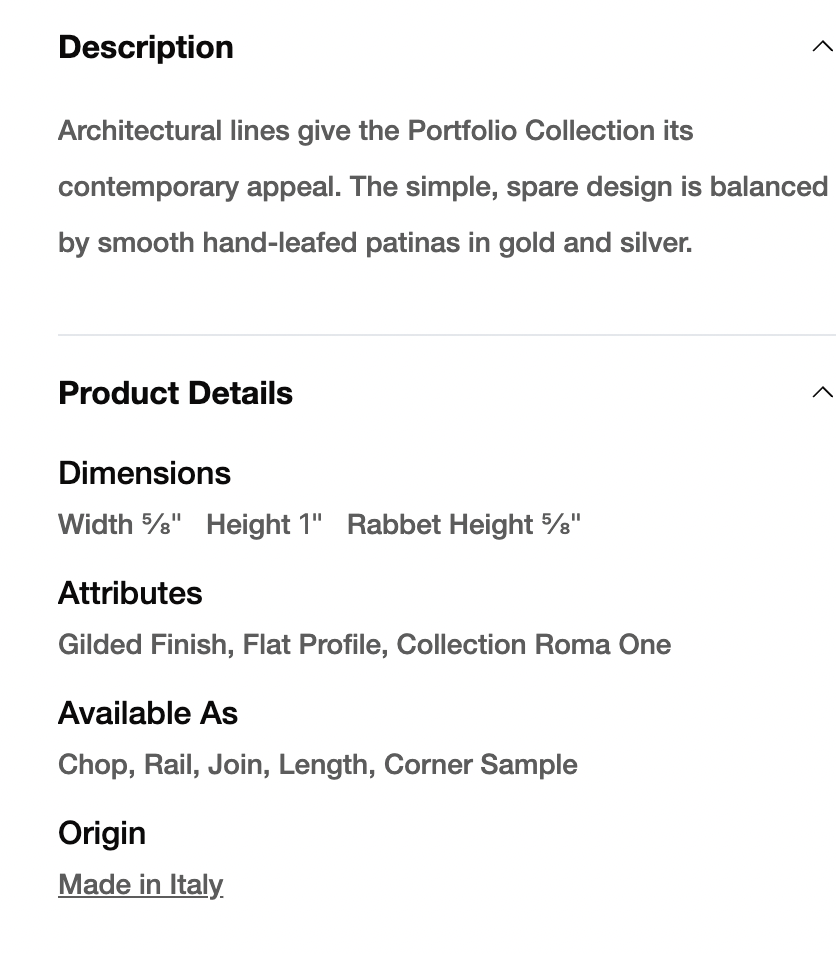Image resolution: width=836 pixels, height=954 pixels.
Task: Select the Attributes subheading
Action: 130,593
